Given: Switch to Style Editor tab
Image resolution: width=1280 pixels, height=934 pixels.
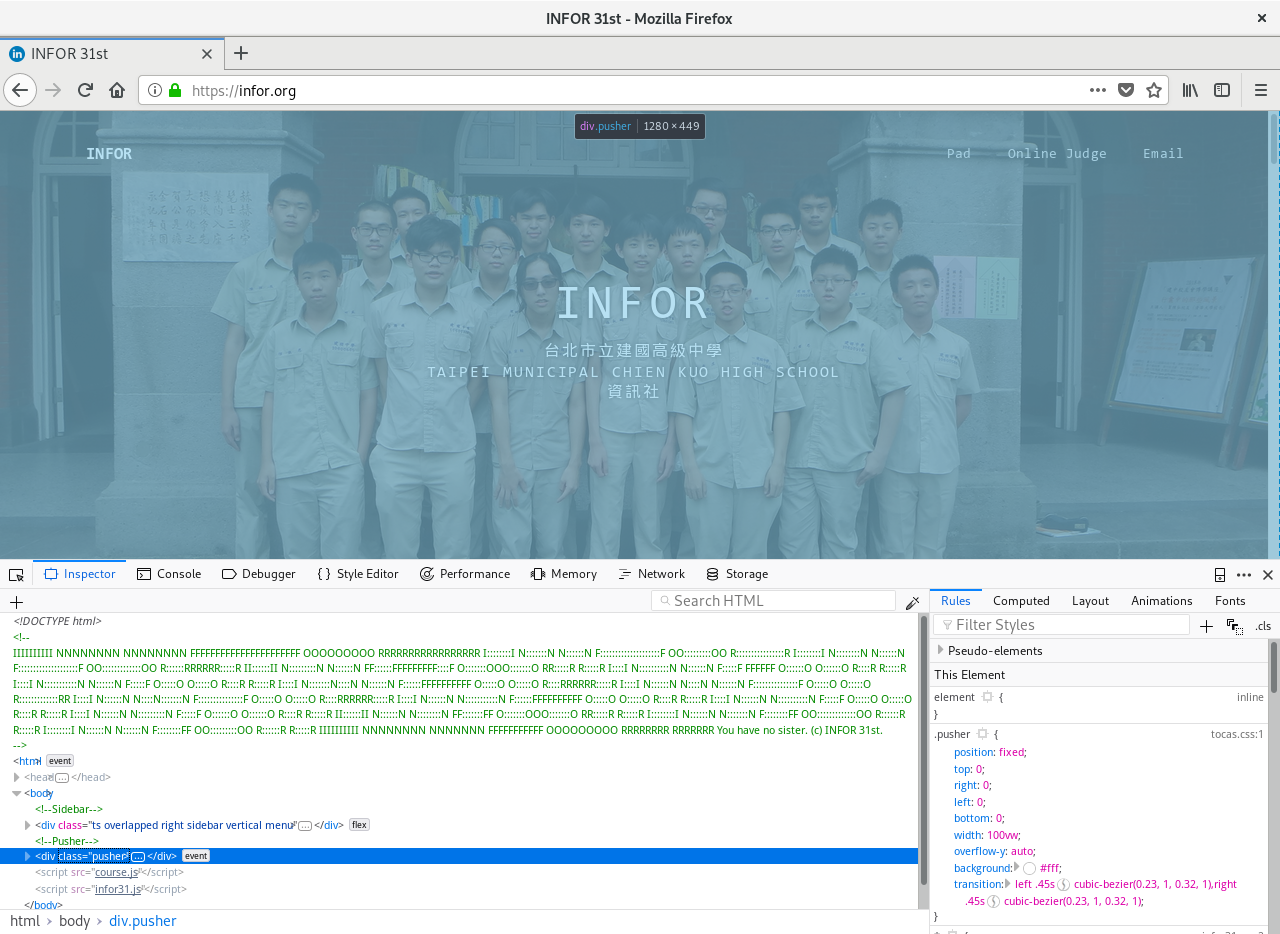Looking at the screenshot, I should pyautogui.click(x=357, y=574).
